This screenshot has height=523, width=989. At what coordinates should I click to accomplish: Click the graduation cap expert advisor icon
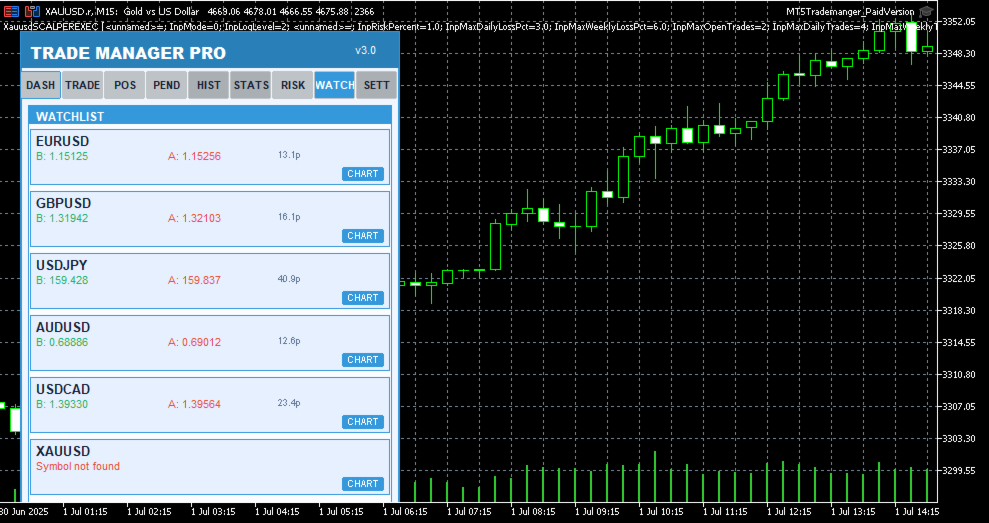click(x=926, y=11)
